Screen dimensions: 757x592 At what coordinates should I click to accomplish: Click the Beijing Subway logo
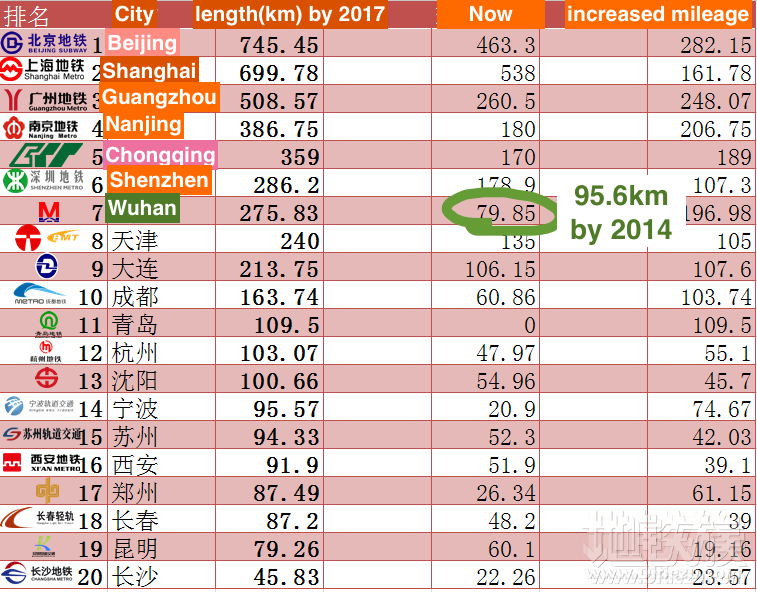pyautogui.click(x=44, y=43)
